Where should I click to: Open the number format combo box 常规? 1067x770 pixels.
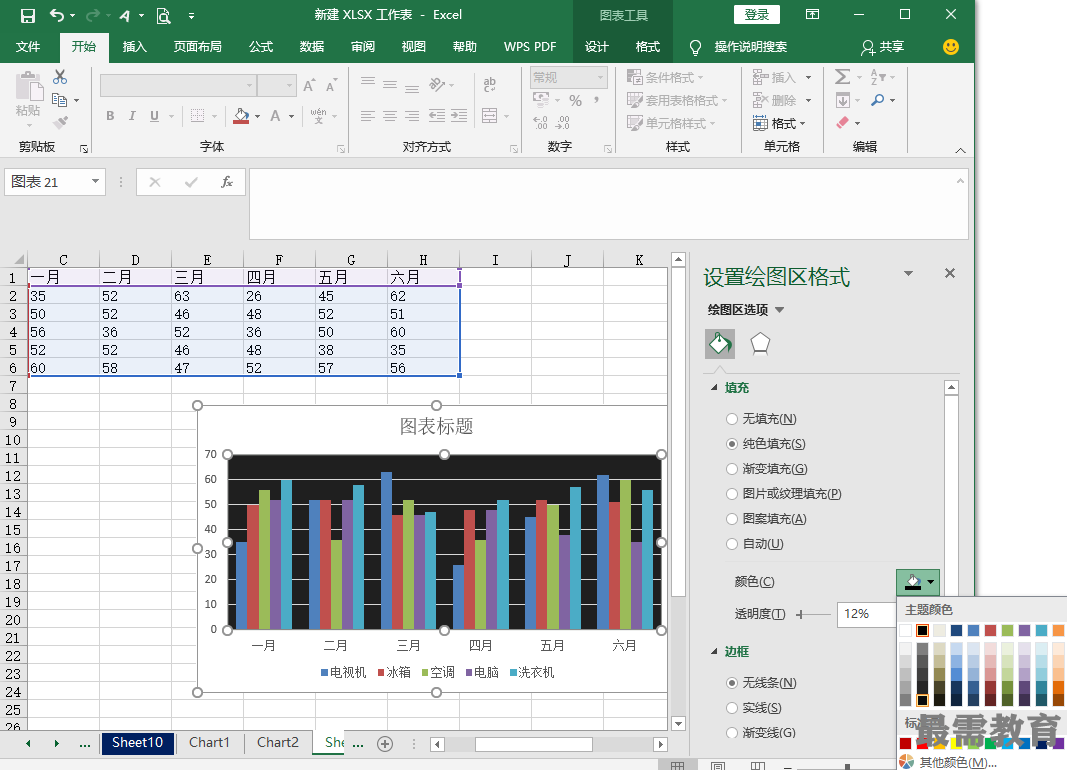pos(569,77)
